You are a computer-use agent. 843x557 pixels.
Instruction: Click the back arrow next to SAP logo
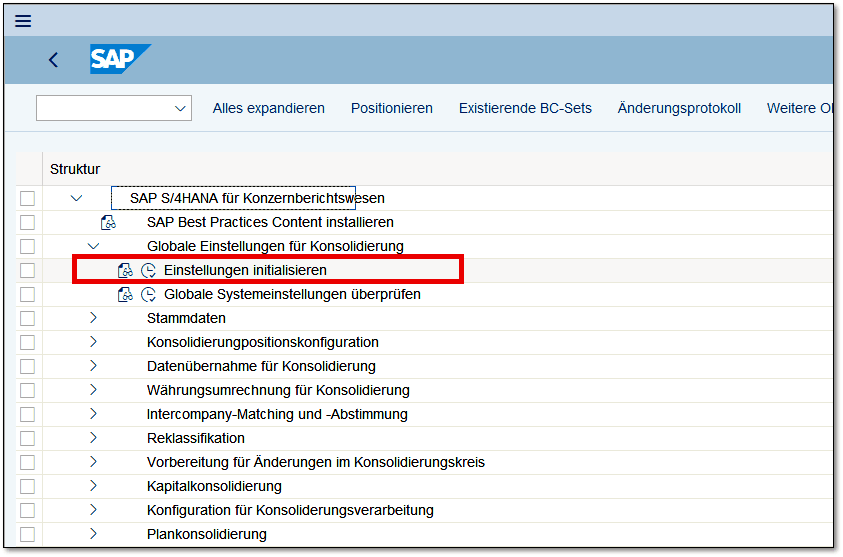54,60
